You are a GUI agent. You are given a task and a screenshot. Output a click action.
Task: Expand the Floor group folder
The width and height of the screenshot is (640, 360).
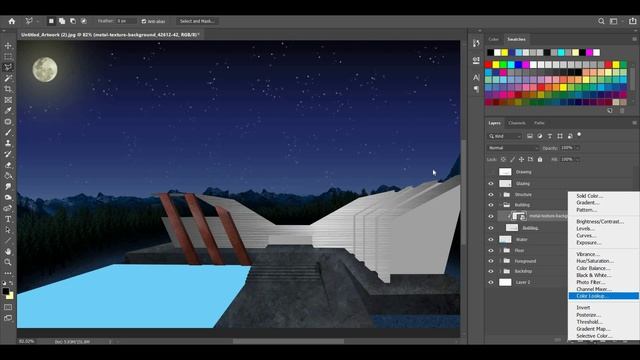(500, 251)
